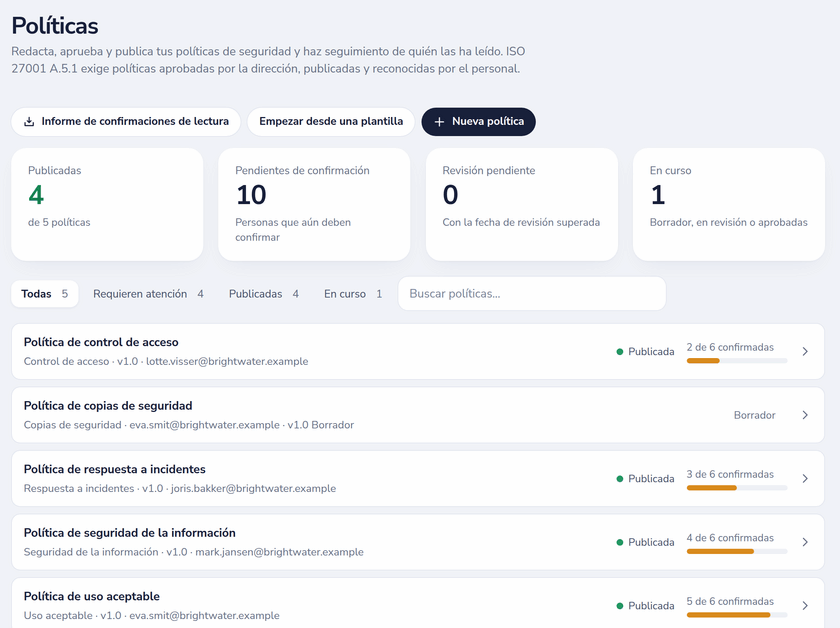Screen dimensions: 840x628
Task: Click "Personas que aún deben confirmar" text
Action: pyautogui.click(x=293, y=230)
